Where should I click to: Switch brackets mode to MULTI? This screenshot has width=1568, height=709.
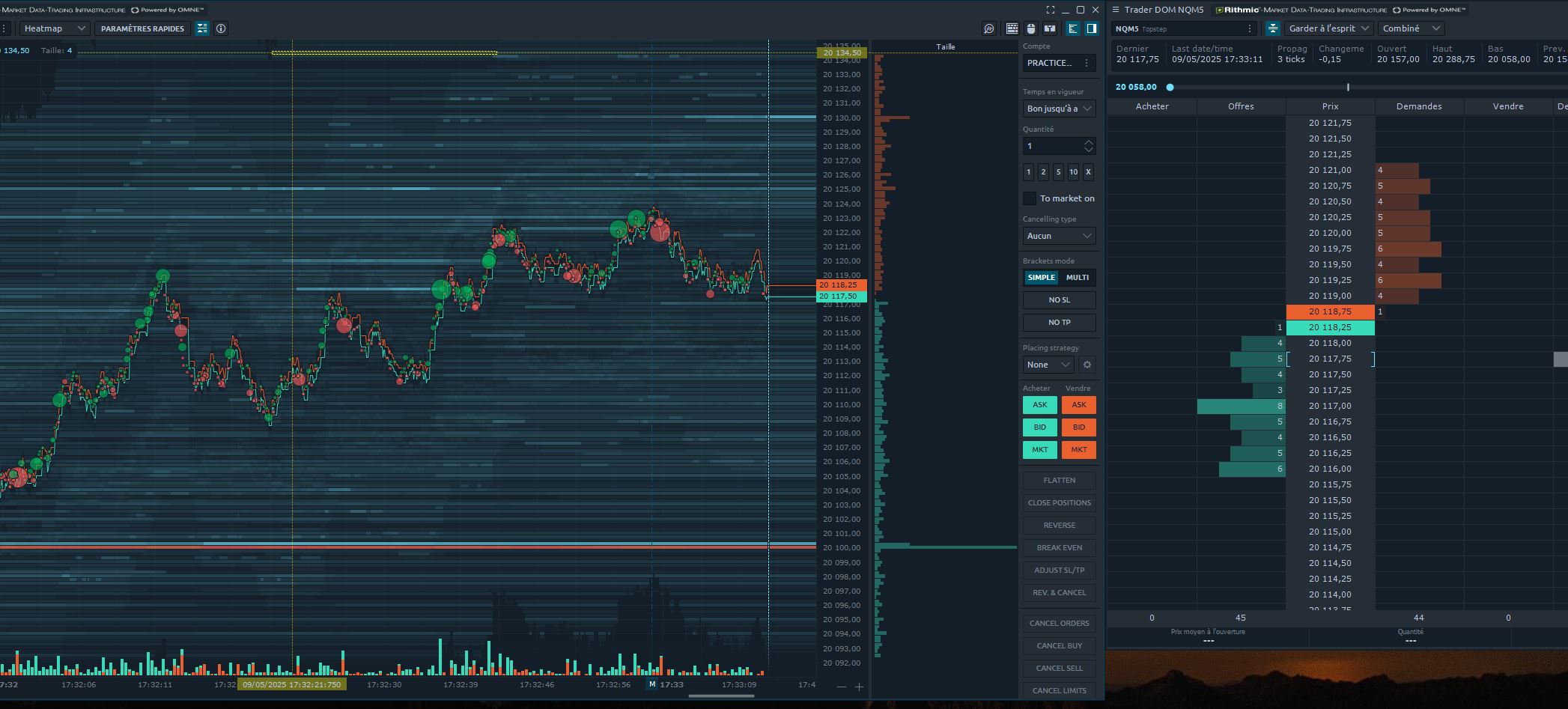click(x=1078, y=278)
